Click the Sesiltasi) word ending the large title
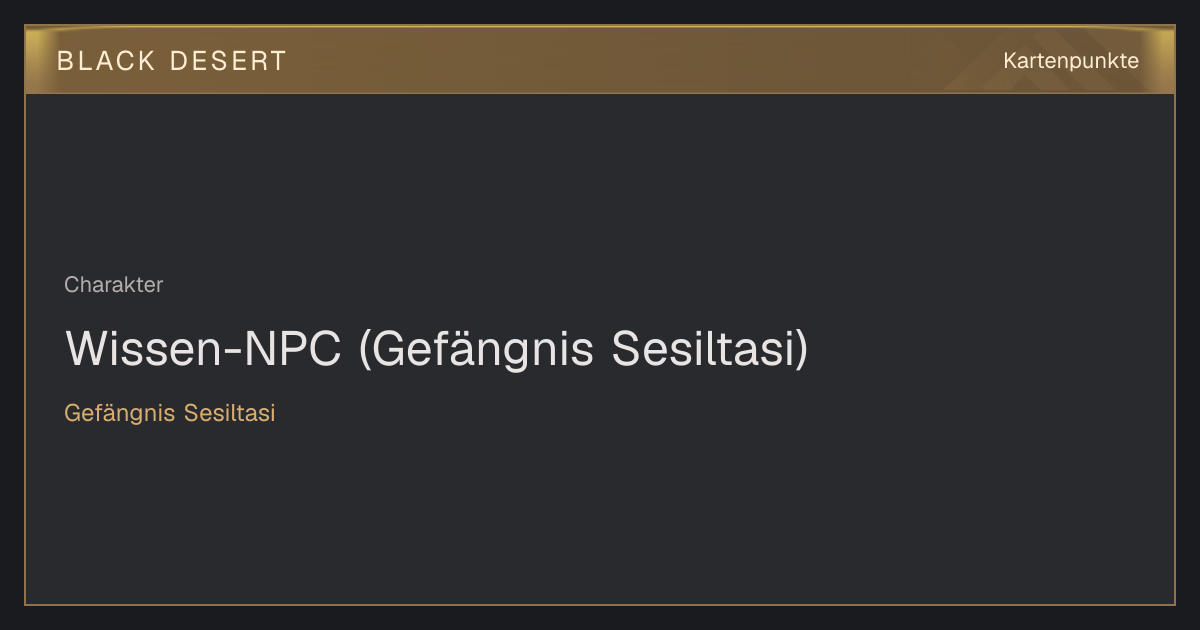The height and width of the screenshot is (630, 1200). point(710,350)
